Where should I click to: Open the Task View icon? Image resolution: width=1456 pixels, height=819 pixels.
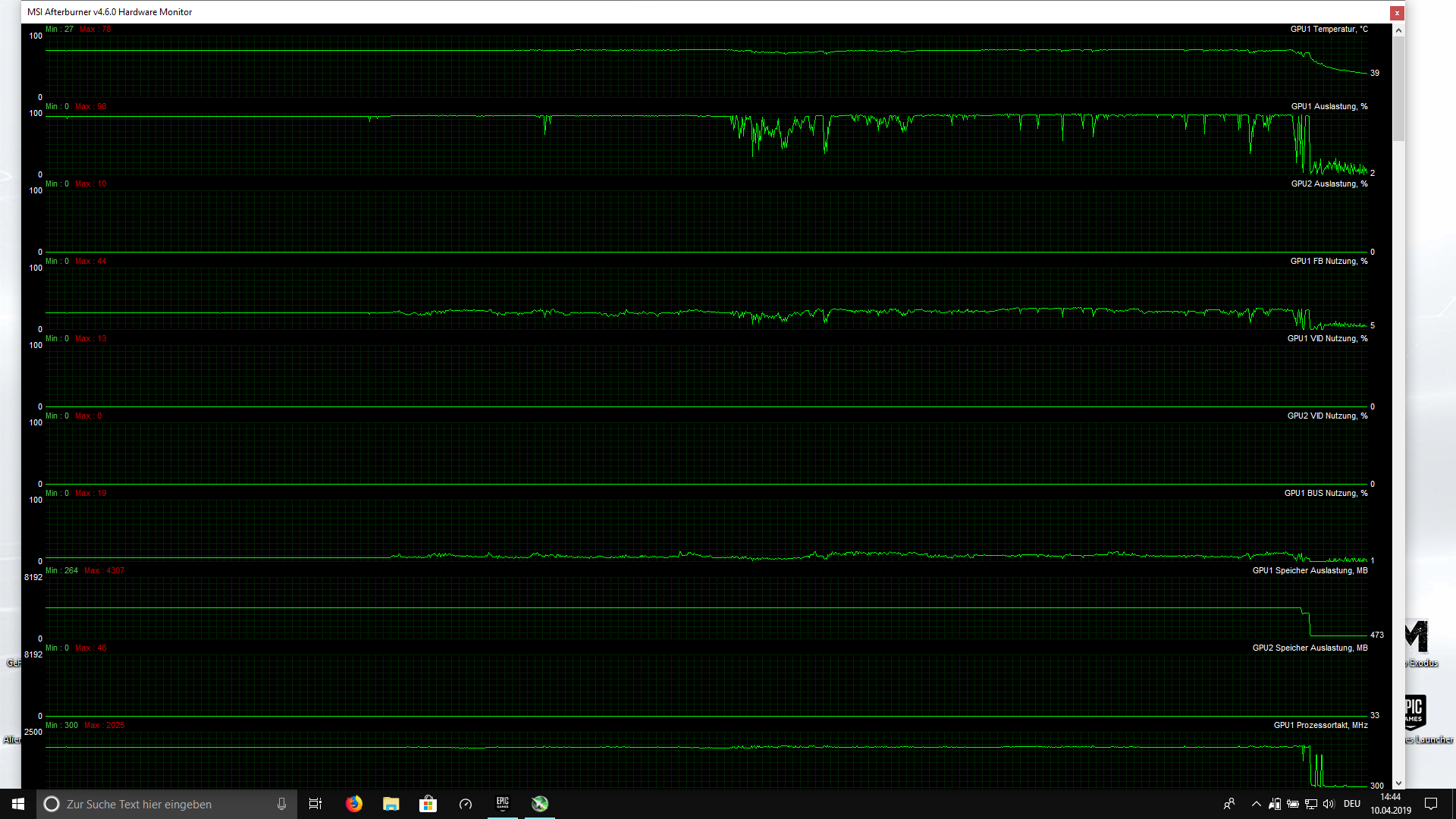pos(315,804)
